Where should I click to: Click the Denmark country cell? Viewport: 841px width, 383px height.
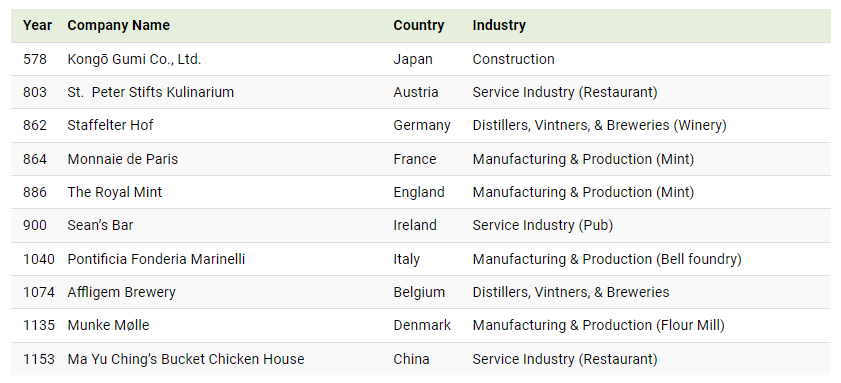[422, 325]
